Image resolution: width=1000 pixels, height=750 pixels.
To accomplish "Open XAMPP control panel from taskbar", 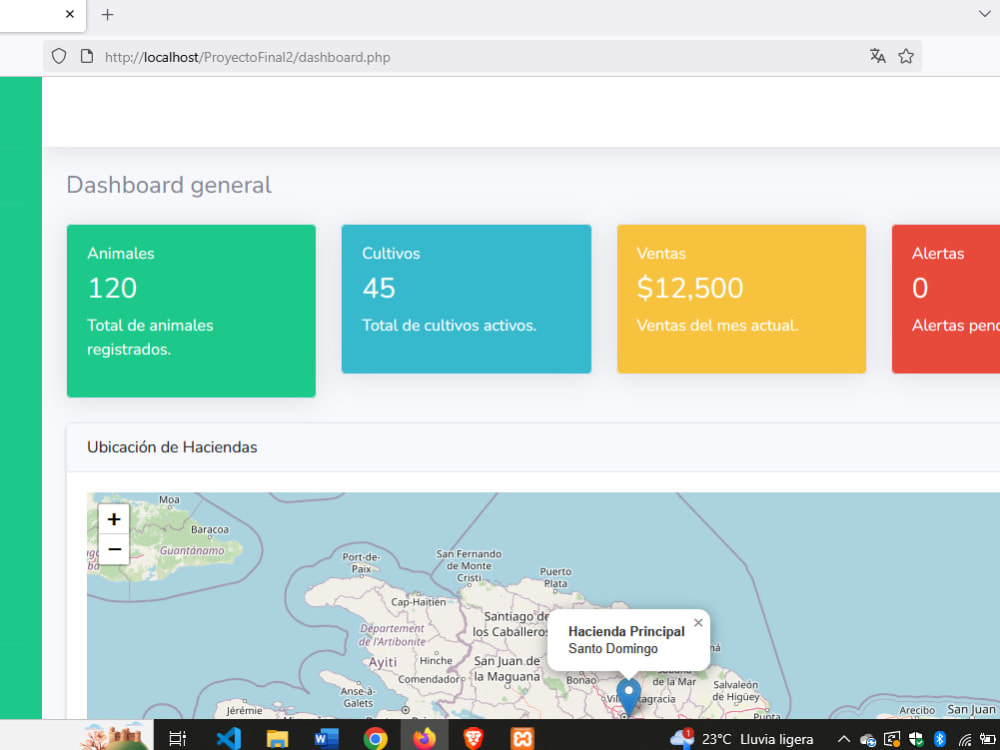I will point(522,739).
